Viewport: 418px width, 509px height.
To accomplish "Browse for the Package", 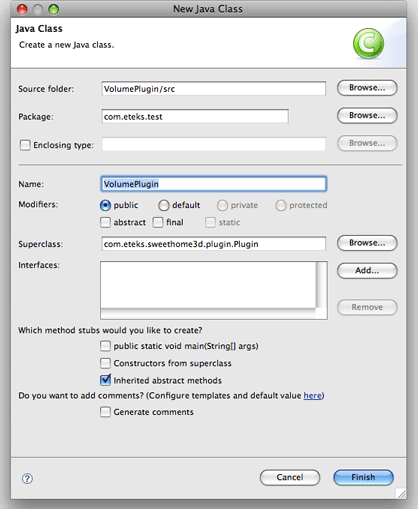I will 367,115.
